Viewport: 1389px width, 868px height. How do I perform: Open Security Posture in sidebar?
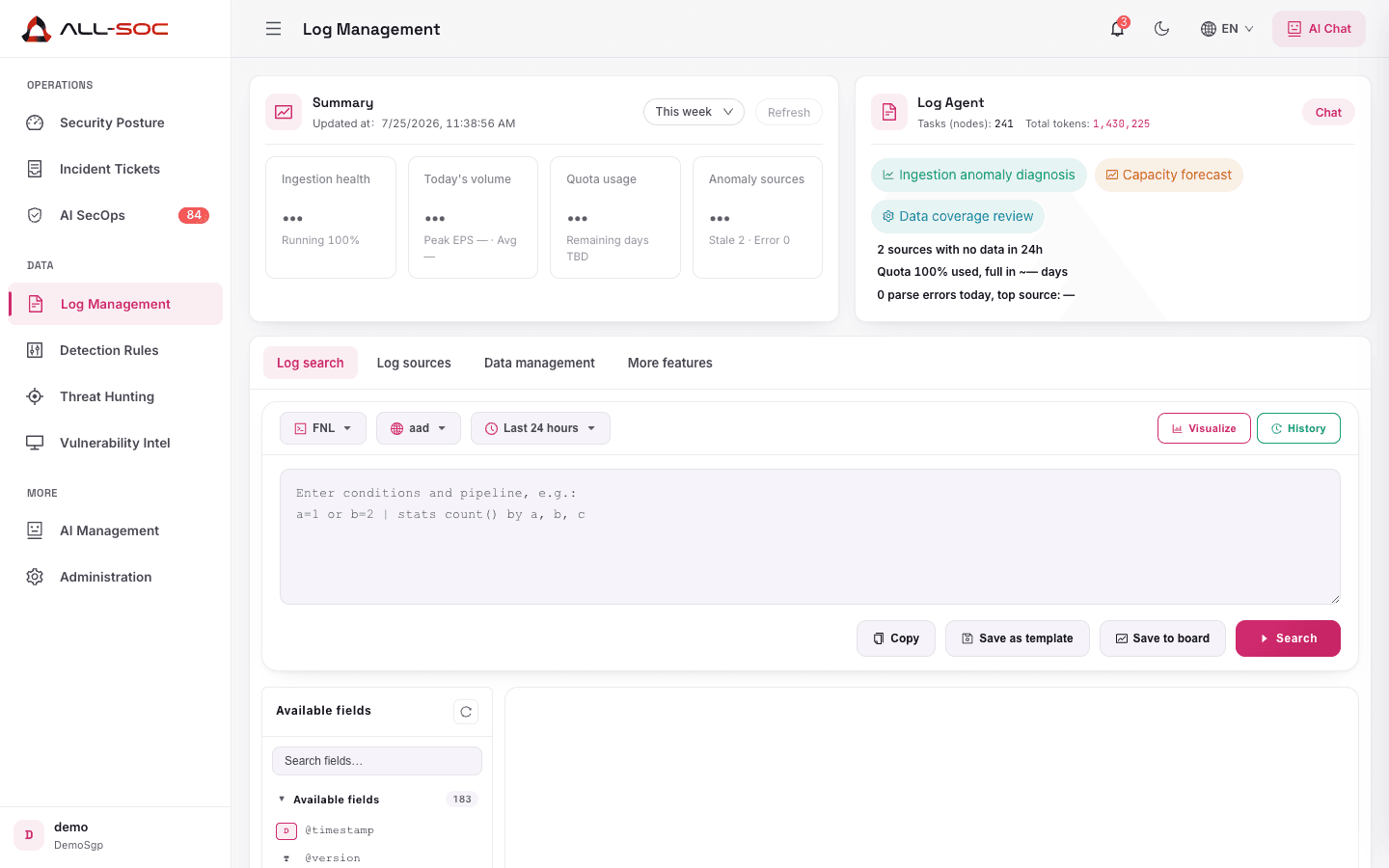click(116, 122)
